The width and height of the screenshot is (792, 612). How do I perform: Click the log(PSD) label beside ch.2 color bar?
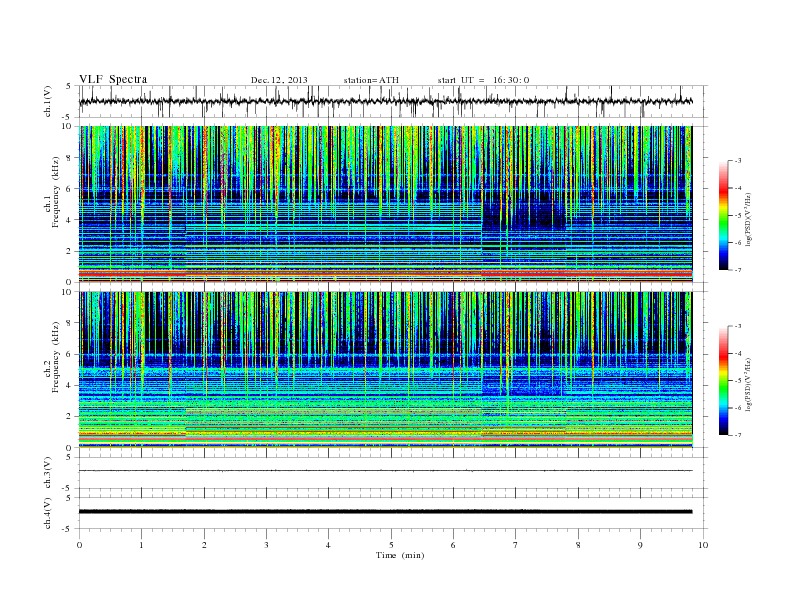[750, 384]
